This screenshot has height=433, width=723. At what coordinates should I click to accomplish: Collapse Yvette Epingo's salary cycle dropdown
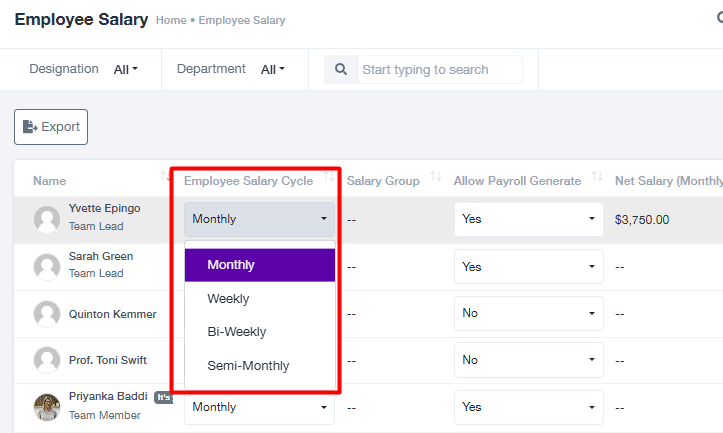259,219
